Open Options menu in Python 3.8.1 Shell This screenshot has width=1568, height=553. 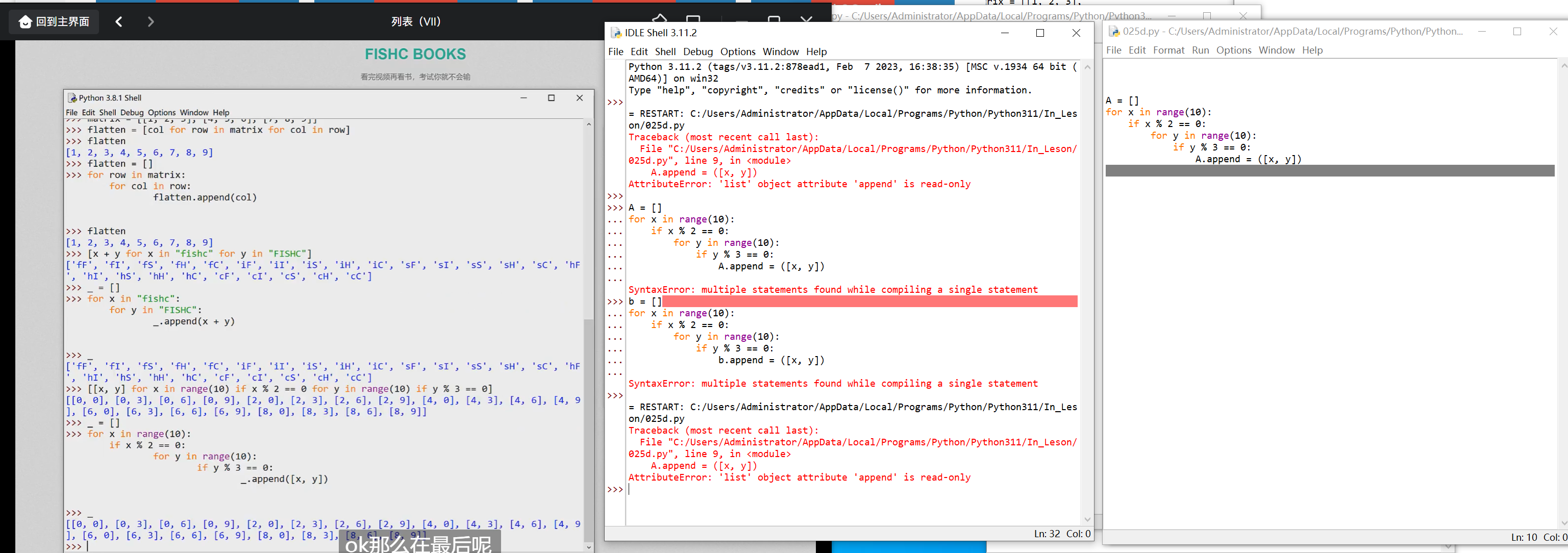coord(161,113)
